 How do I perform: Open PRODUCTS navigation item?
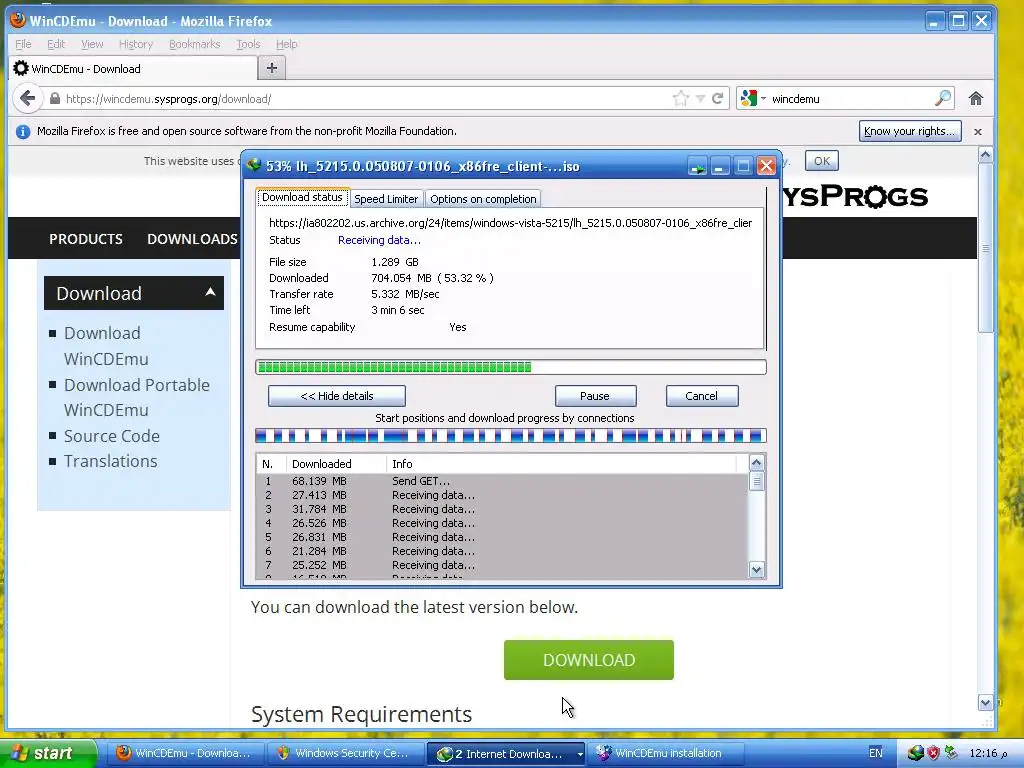click(x=86, y=239)
